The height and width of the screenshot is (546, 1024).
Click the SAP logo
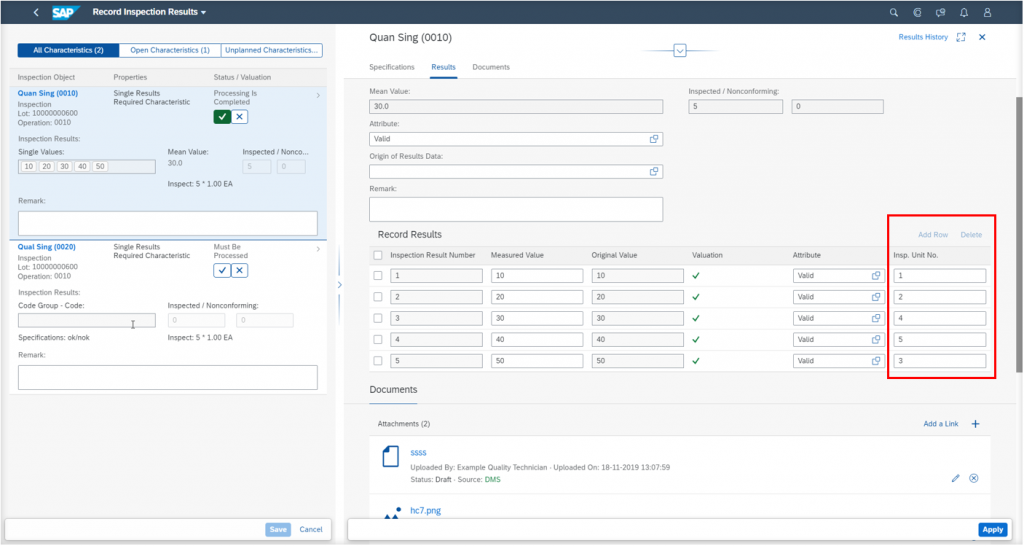click(65, 12)
